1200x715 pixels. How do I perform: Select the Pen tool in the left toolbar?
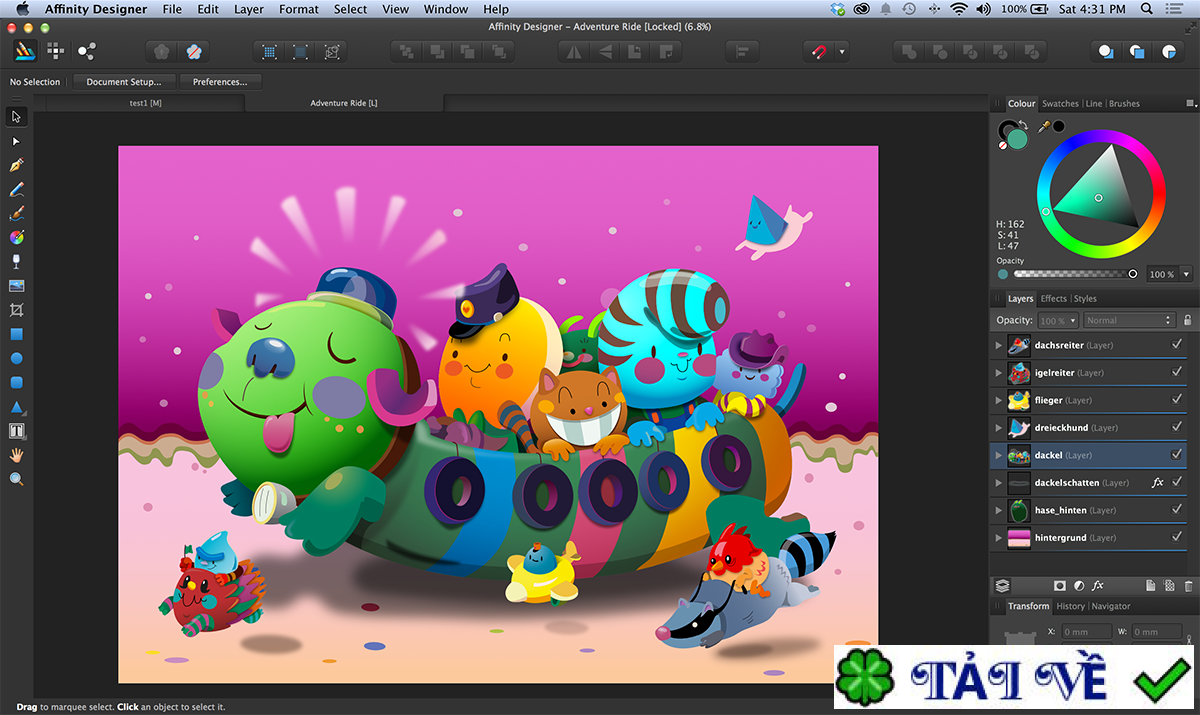(x=16, y=165)
